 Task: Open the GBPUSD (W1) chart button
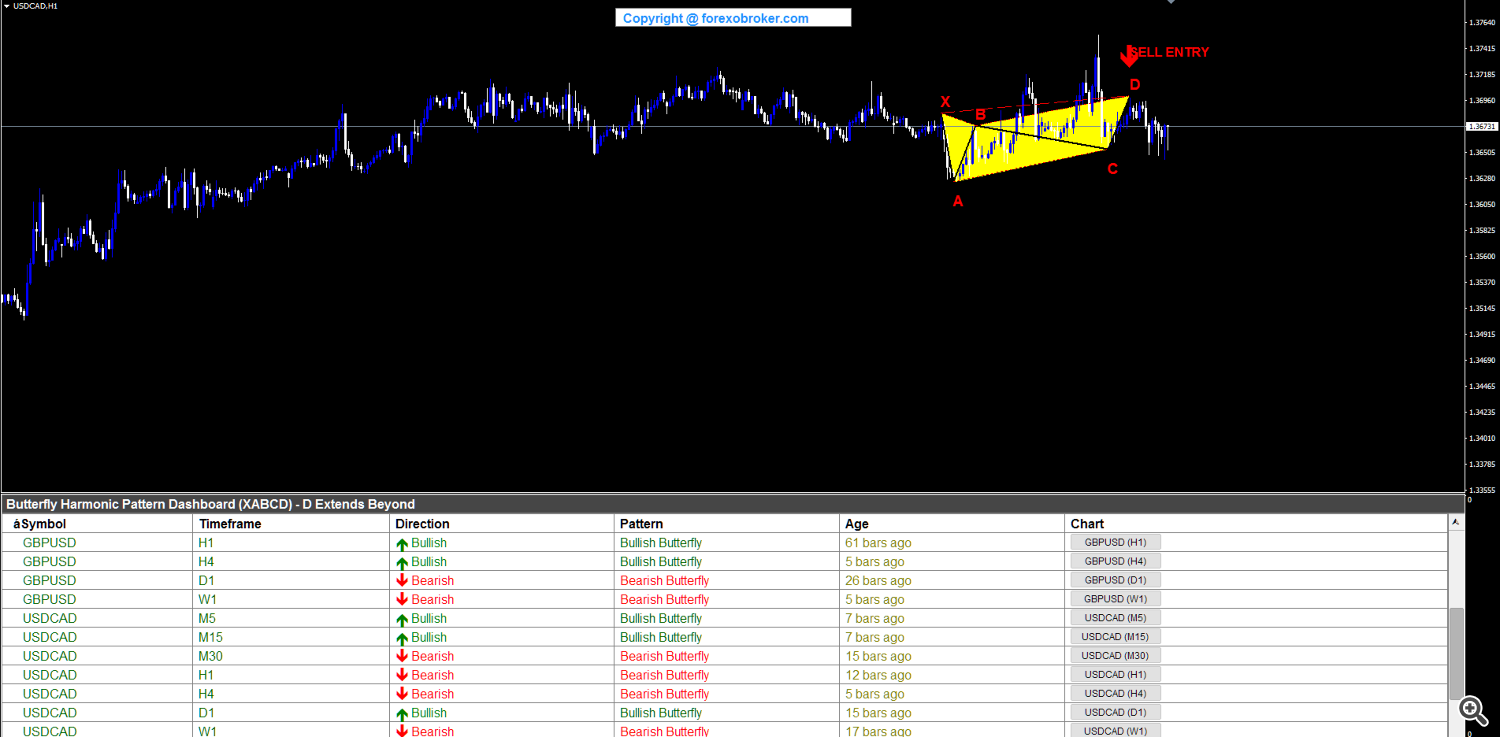[x=1115, y=599]
